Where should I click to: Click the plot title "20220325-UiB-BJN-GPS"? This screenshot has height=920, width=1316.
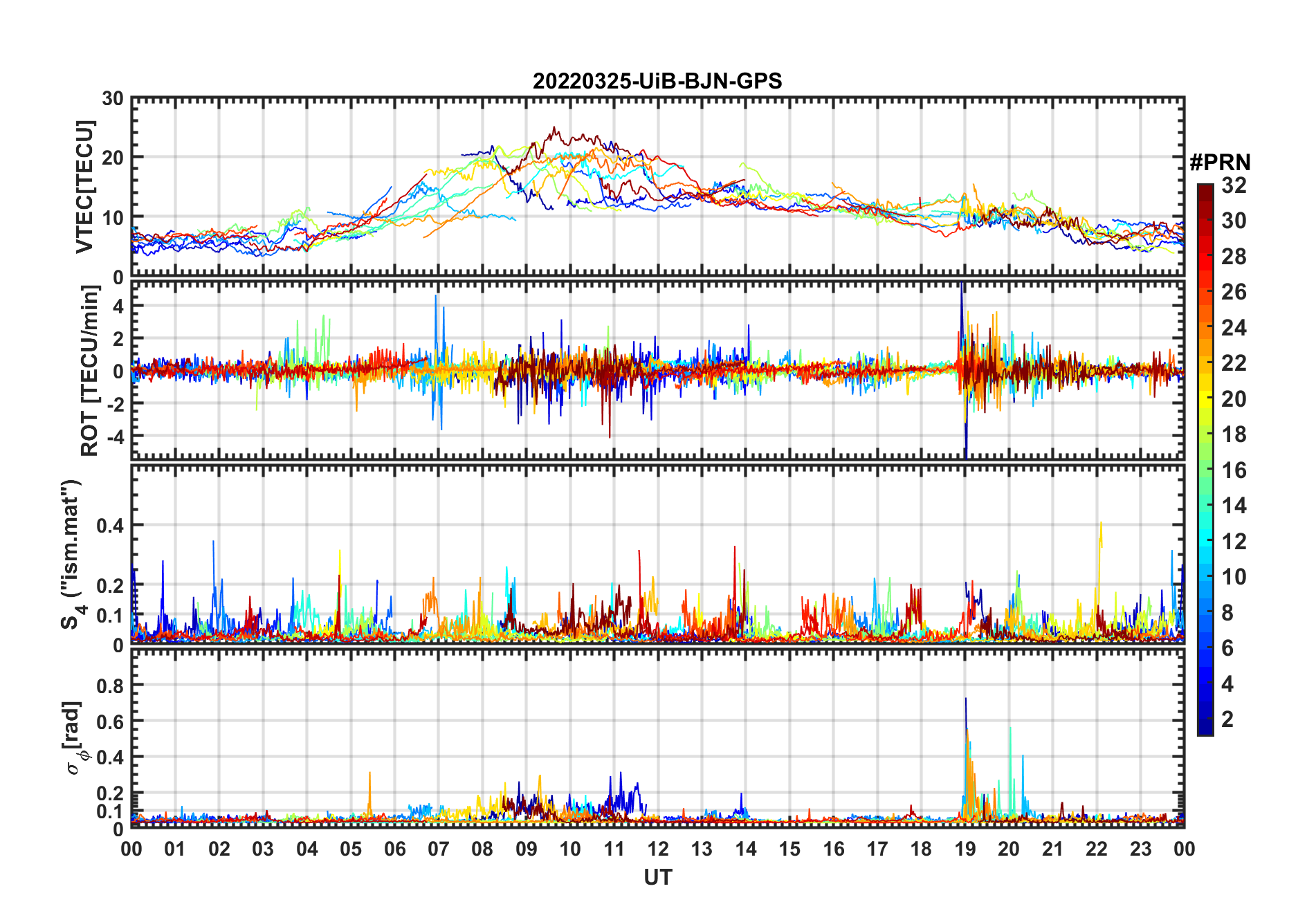point(657,81)
